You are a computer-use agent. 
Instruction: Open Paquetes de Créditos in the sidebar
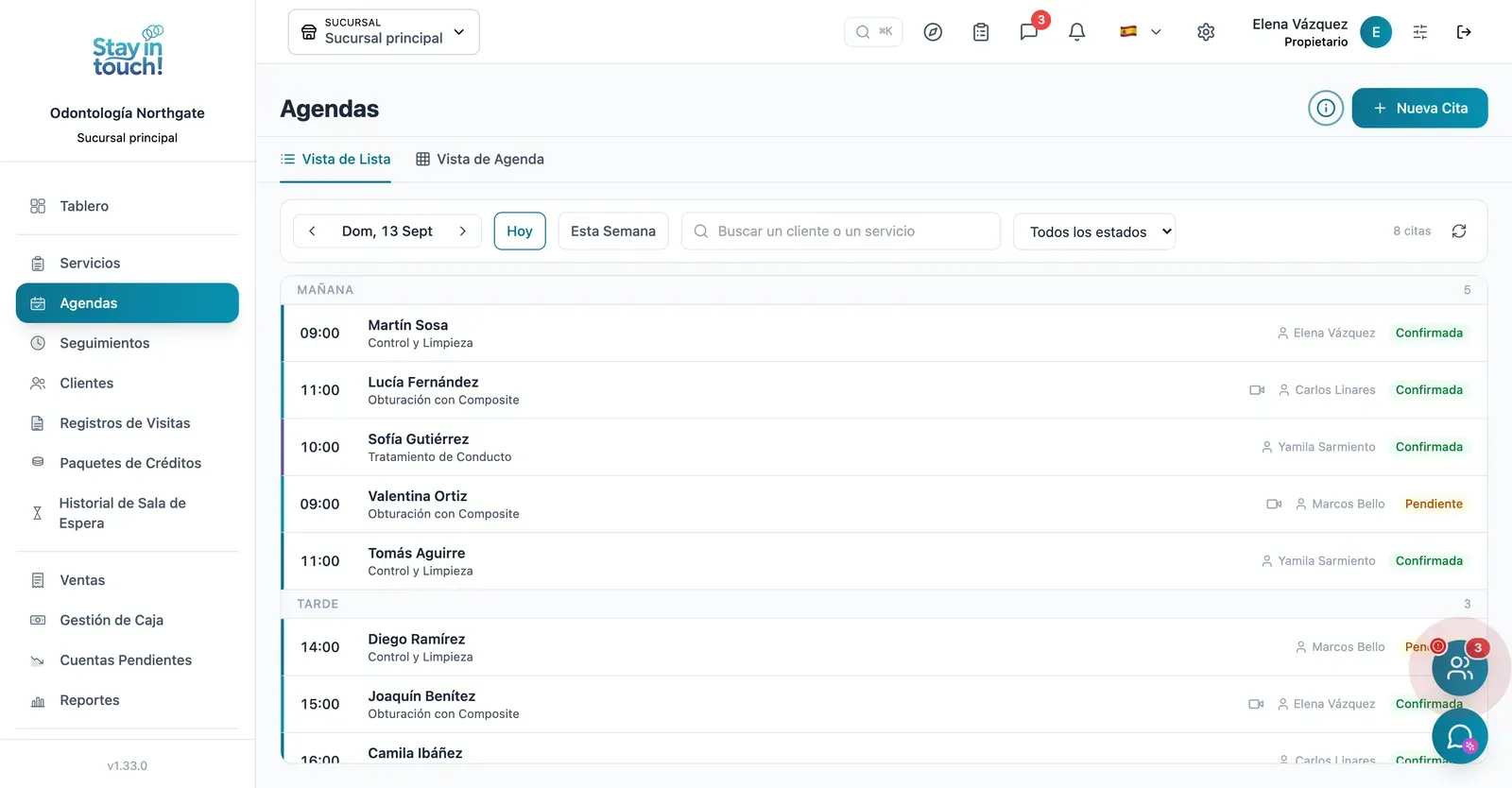tap(128, 463)
